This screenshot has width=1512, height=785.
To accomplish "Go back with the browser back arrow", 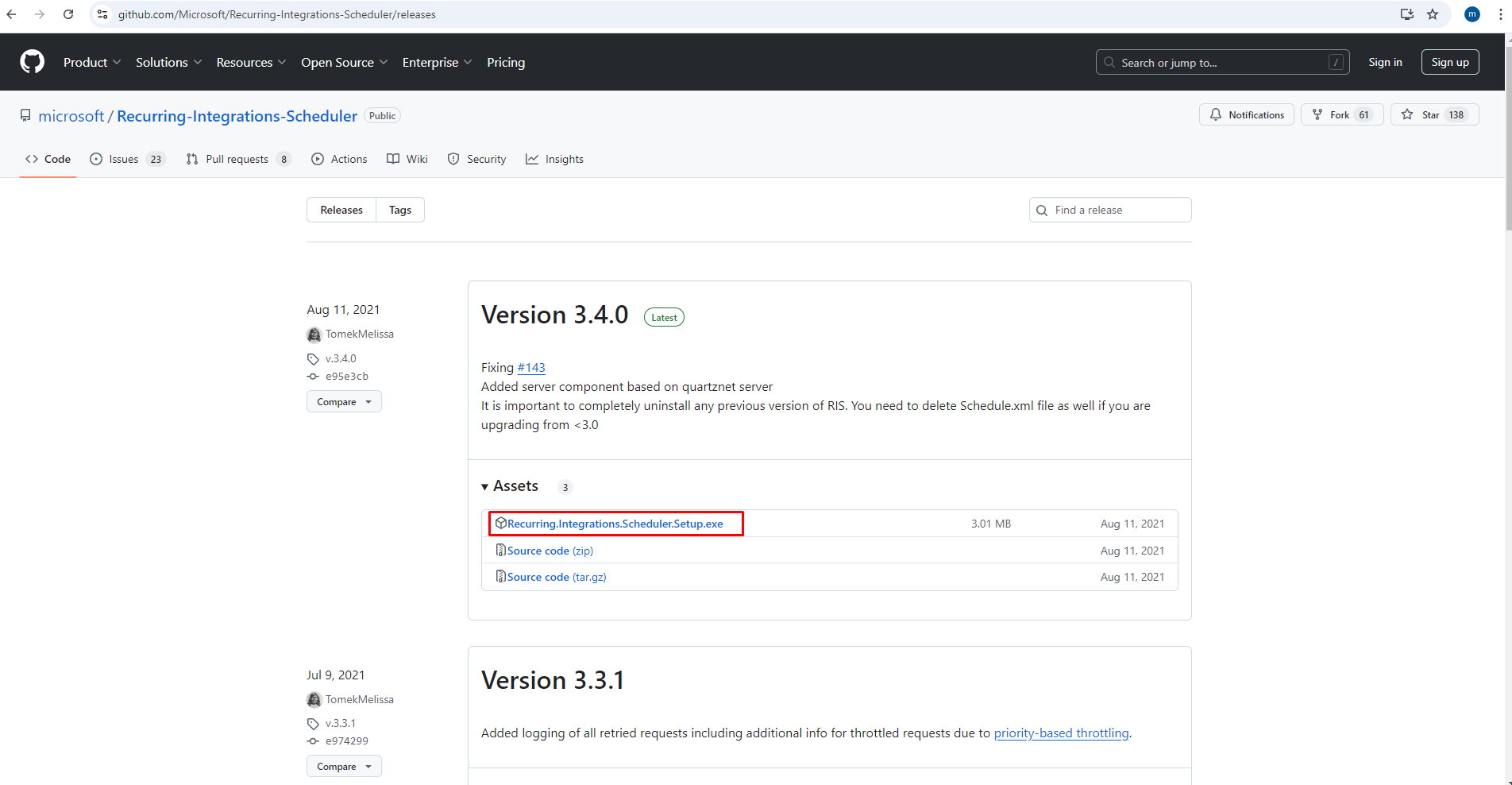I will tap(12, 14).
